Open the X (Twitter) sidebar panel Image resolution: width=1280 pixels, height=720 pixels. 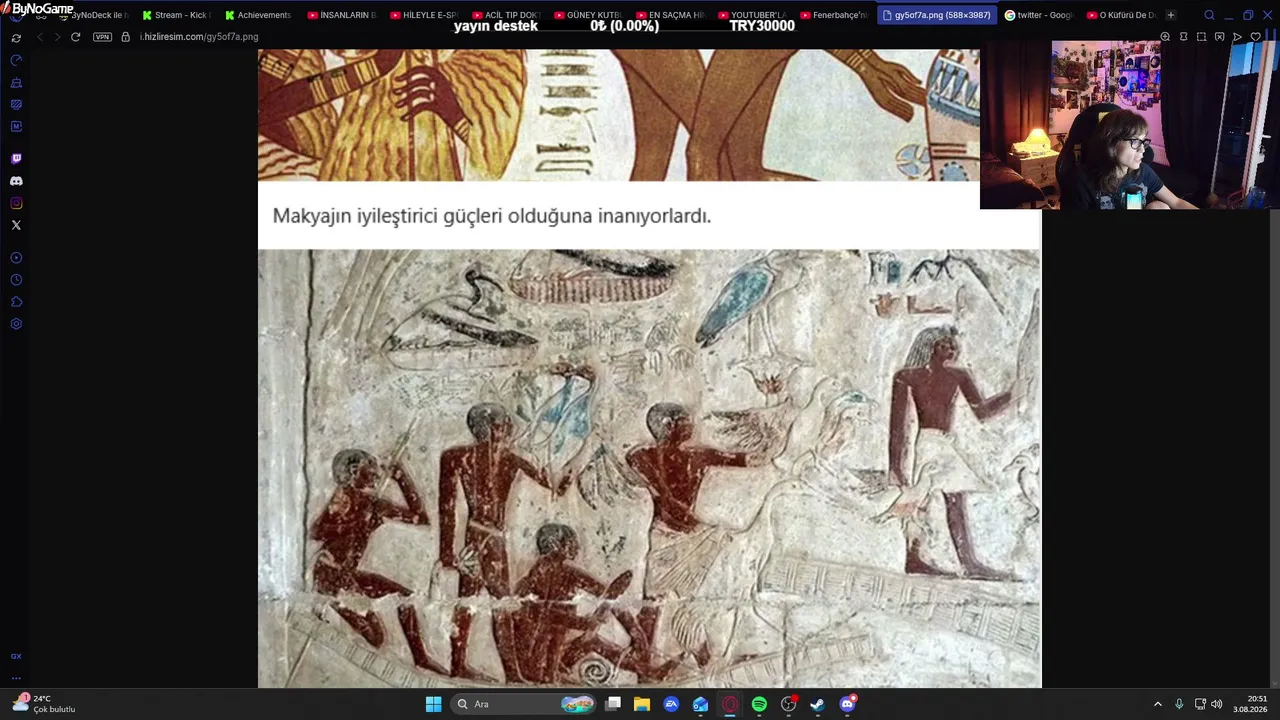click(x=16, y=225)
